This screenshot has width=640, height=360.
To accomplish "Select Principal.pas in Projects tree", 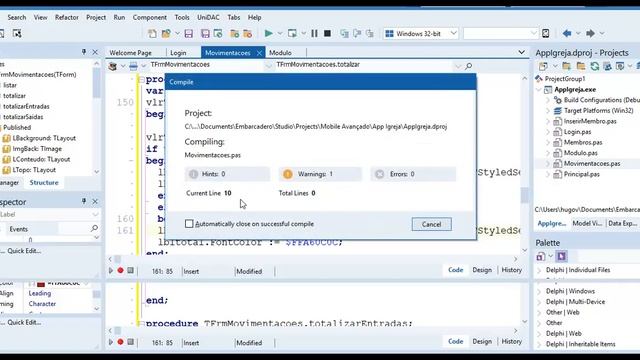I will coord(581,174).
